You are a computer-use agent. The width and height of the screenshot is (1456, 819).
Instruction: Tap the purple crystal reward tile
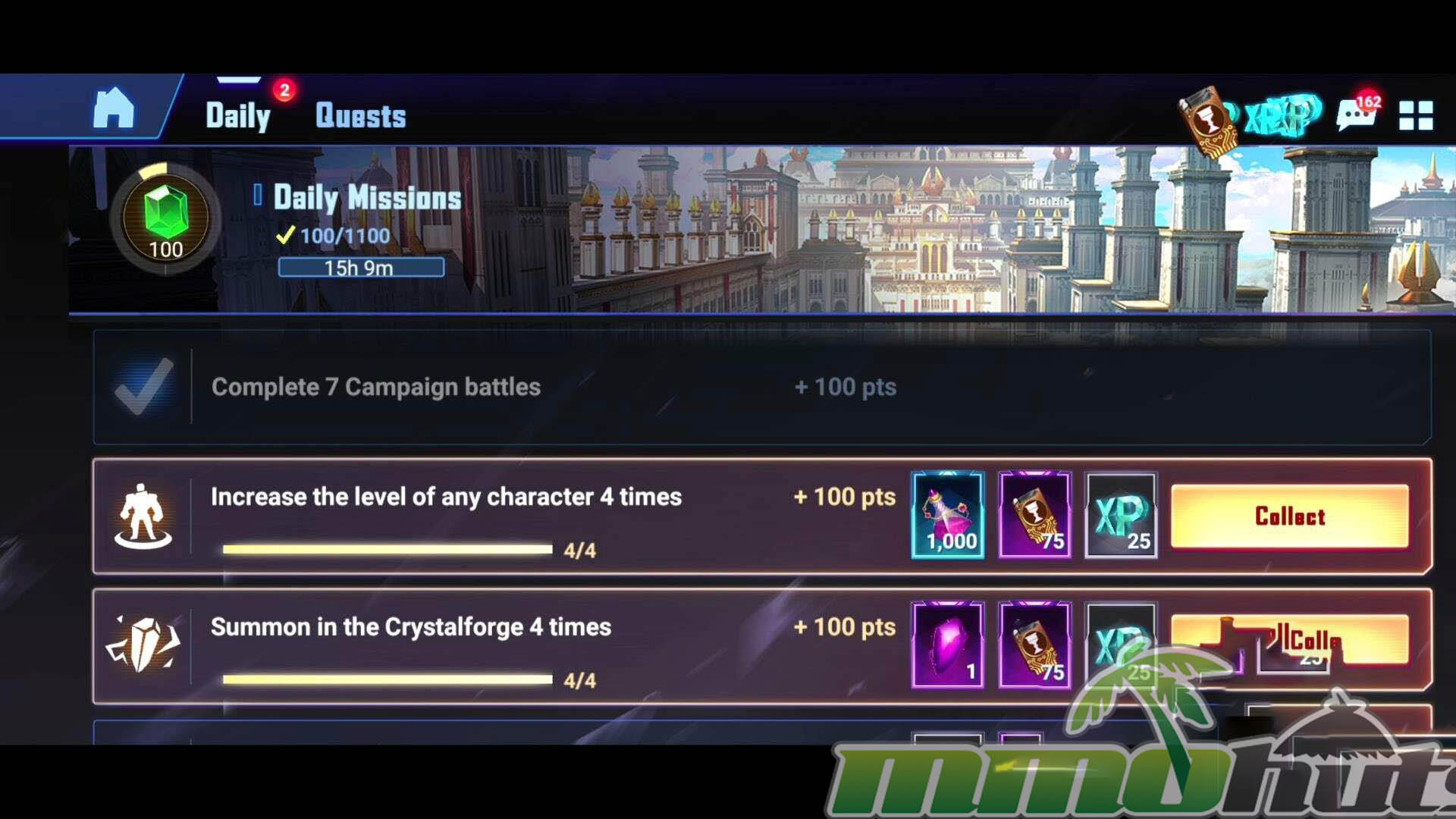pos(948,645)
